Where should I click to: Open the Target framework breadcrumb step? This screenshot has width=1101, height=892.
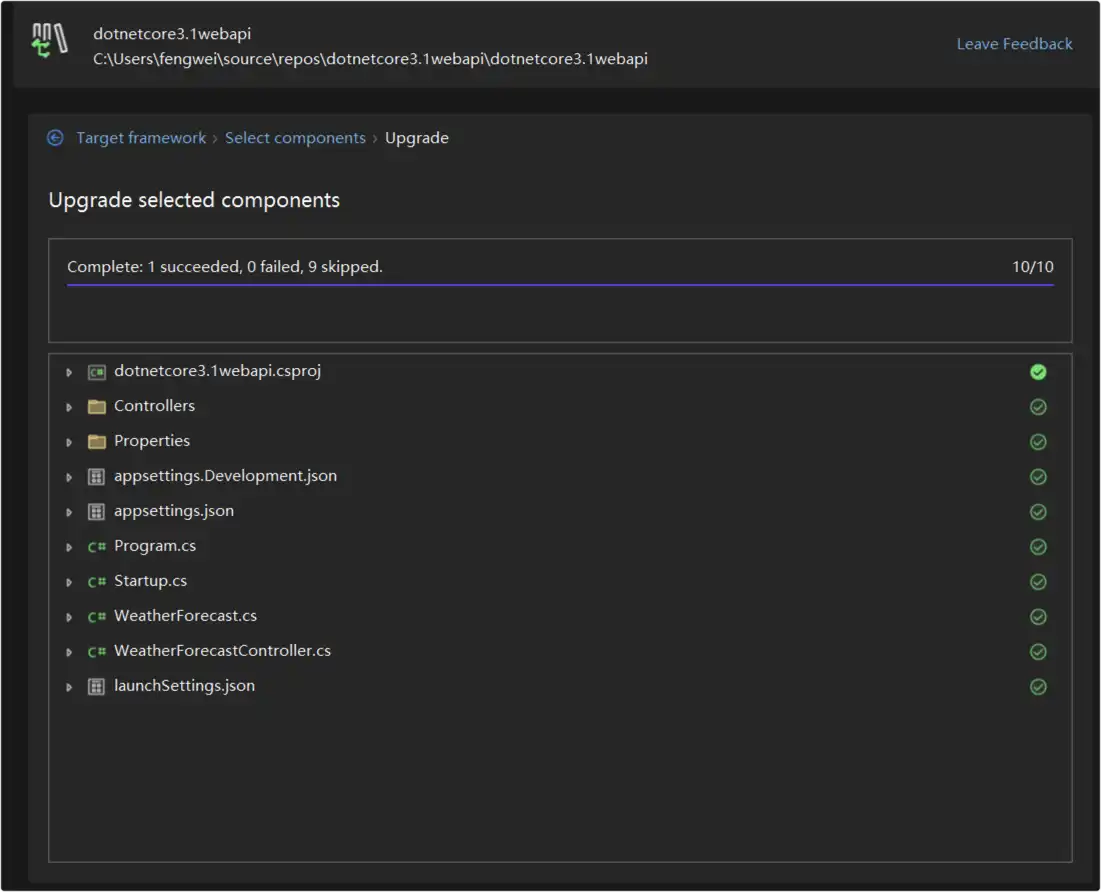141,137
